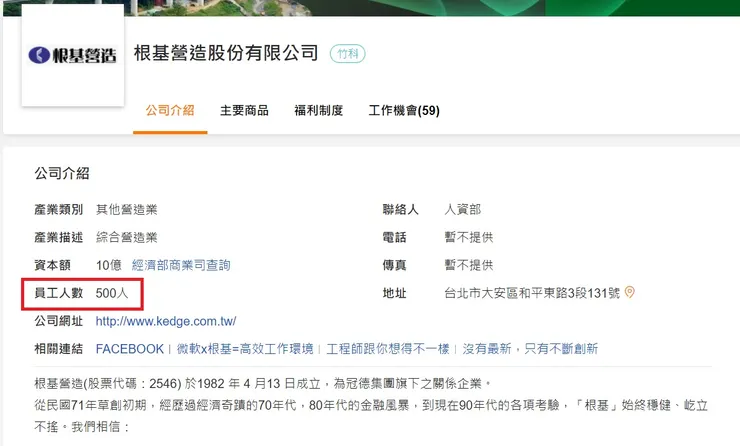Click the company title 根基營造股份有限公司
The image size is (740, 446).
[226, 53]
